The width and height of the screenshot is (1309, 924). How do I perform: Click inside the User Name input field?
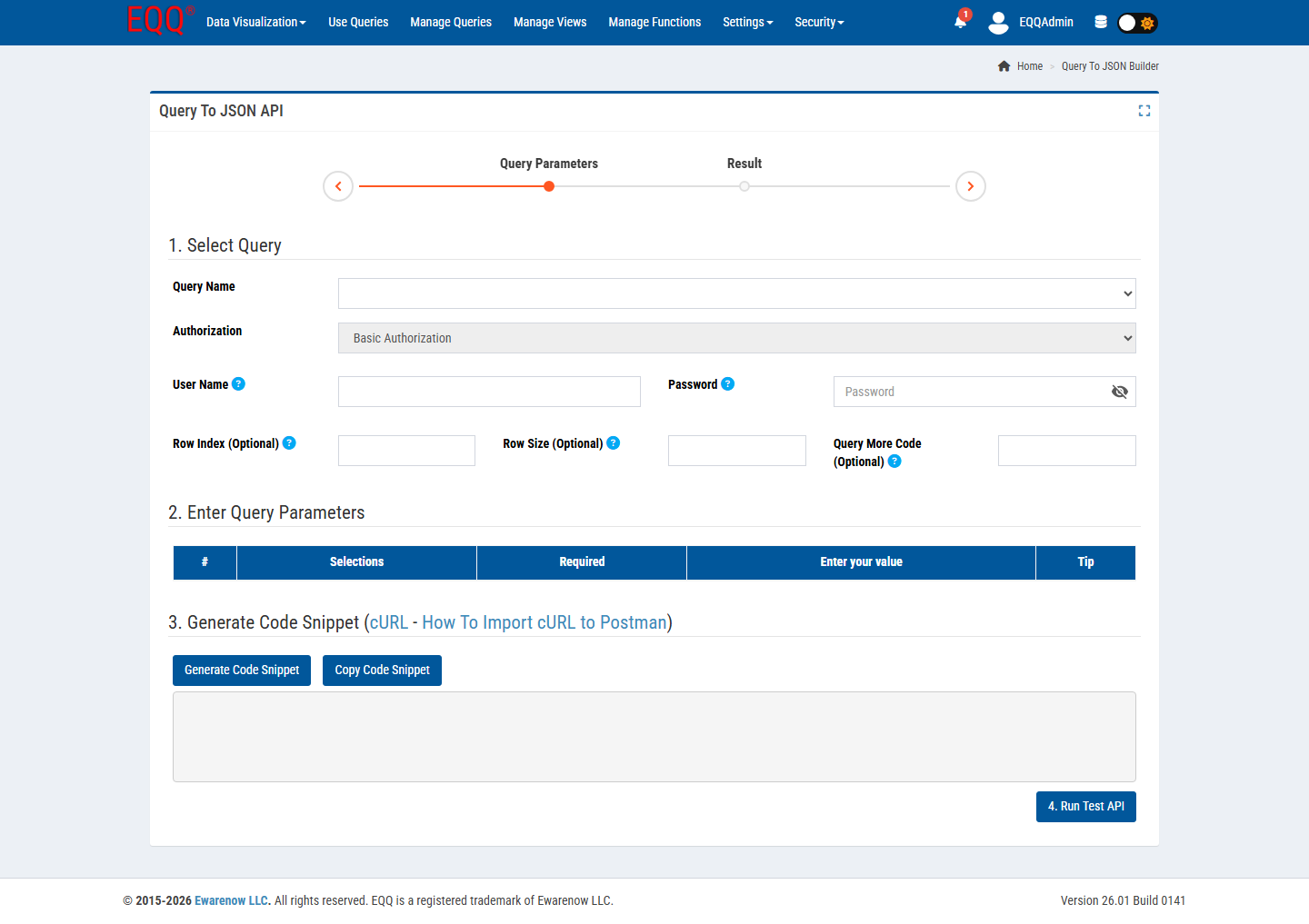pos(488,391)
